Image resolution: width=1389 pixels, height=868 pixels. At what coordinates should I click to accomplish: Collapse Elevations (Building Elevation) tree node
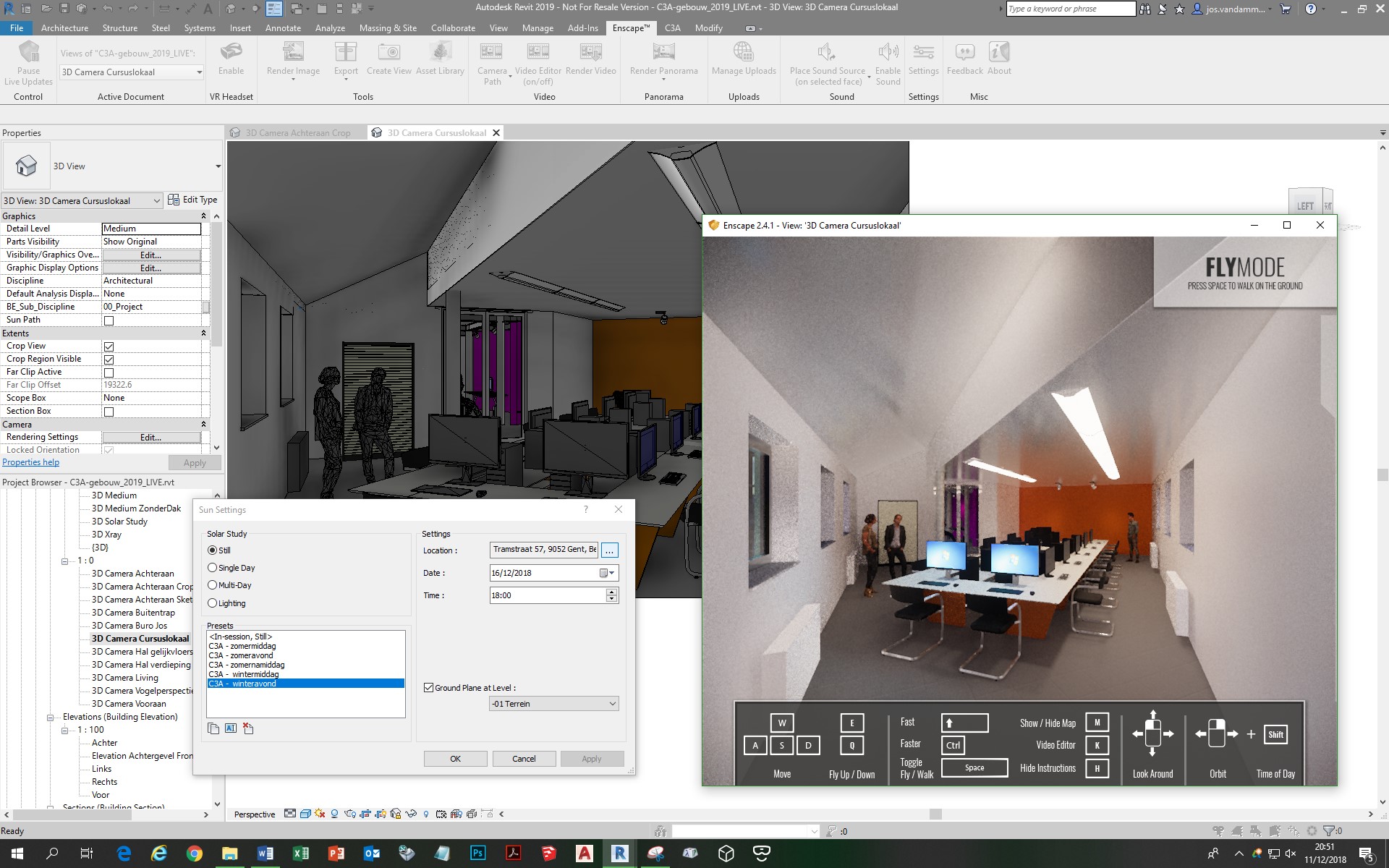51,718
